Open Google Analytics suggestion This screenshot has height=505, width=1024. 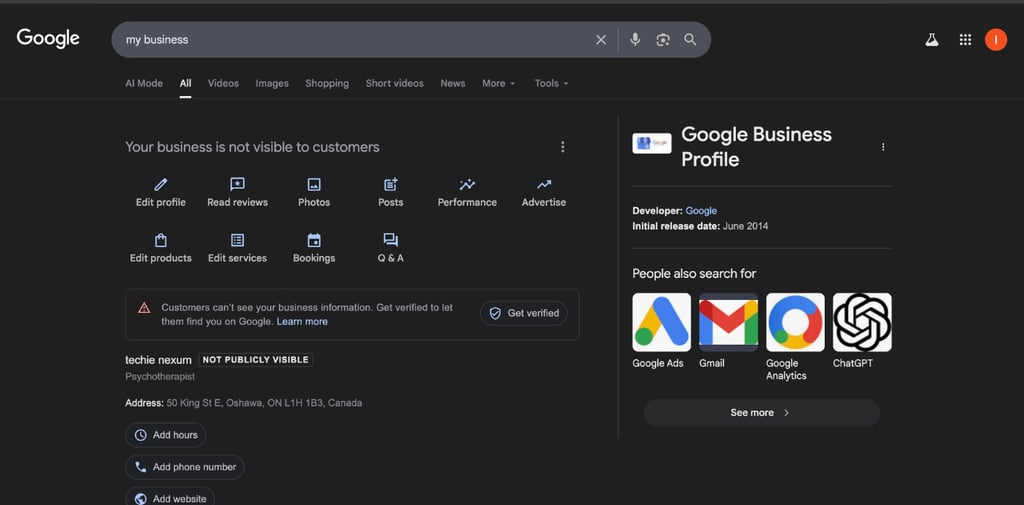pos(795,336)
